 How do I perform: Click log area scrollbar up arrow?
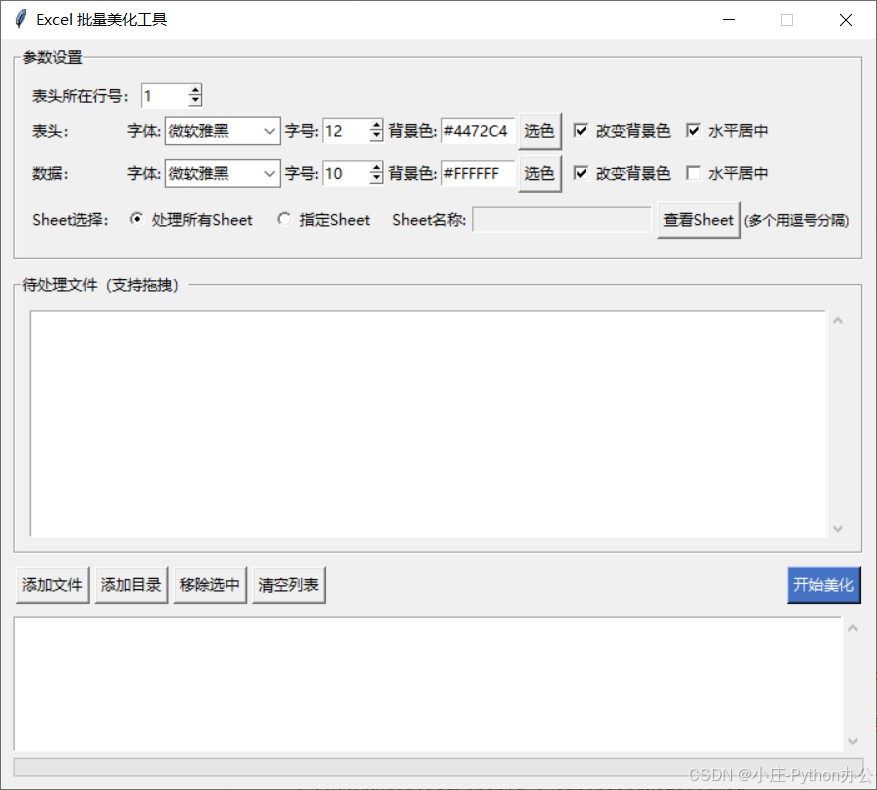point(852,628)
